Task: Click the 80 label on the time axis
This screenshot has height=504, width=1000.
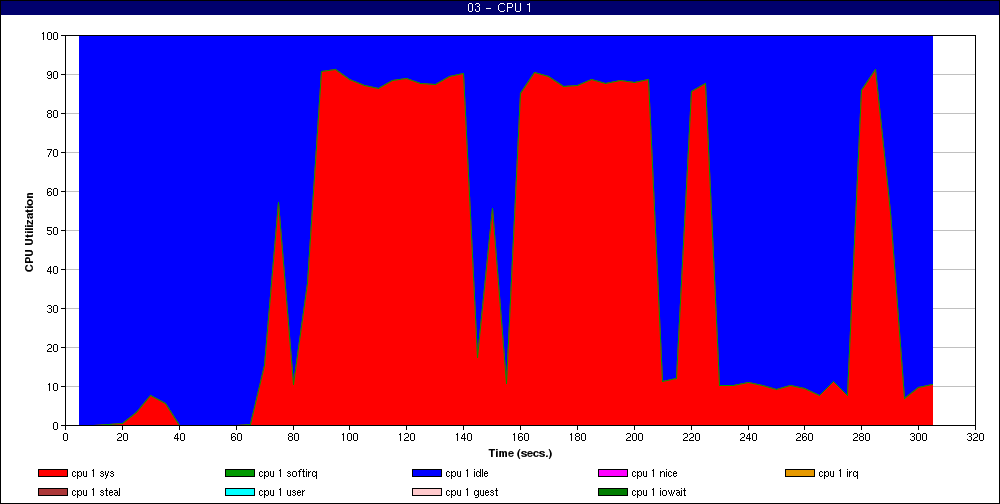Action: [x=293, y=437]
